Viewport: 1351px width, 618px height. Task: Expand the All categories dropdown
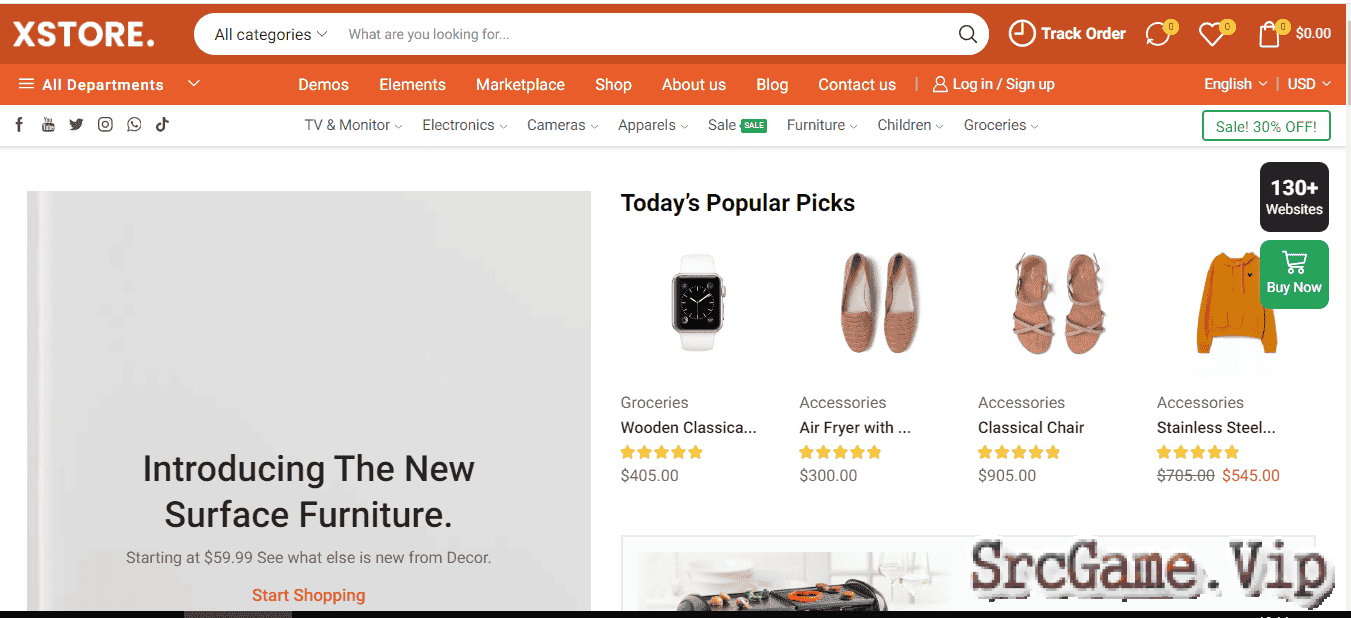[x=270, y=34]
